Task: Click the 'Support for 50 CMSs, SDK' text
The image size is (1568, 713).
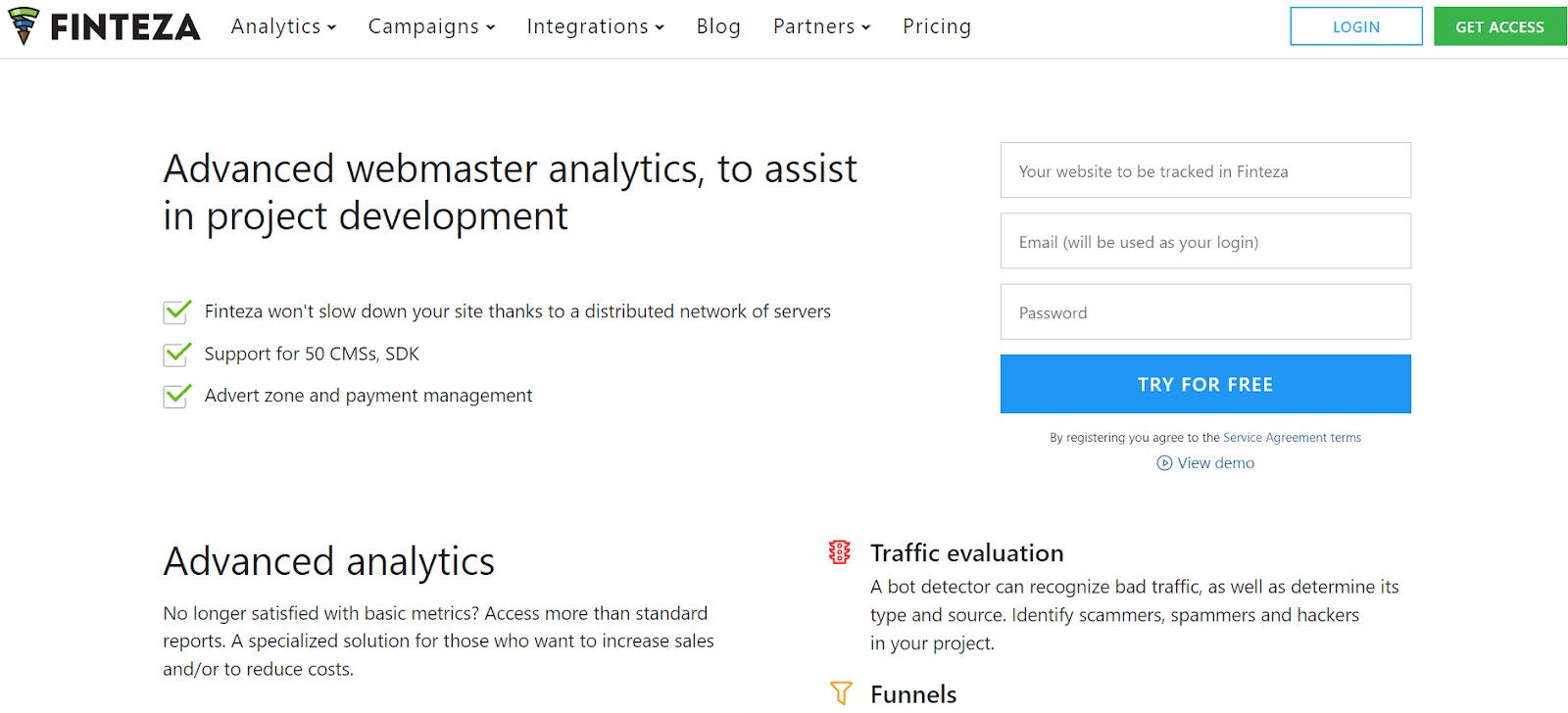Action: point(312,354)
